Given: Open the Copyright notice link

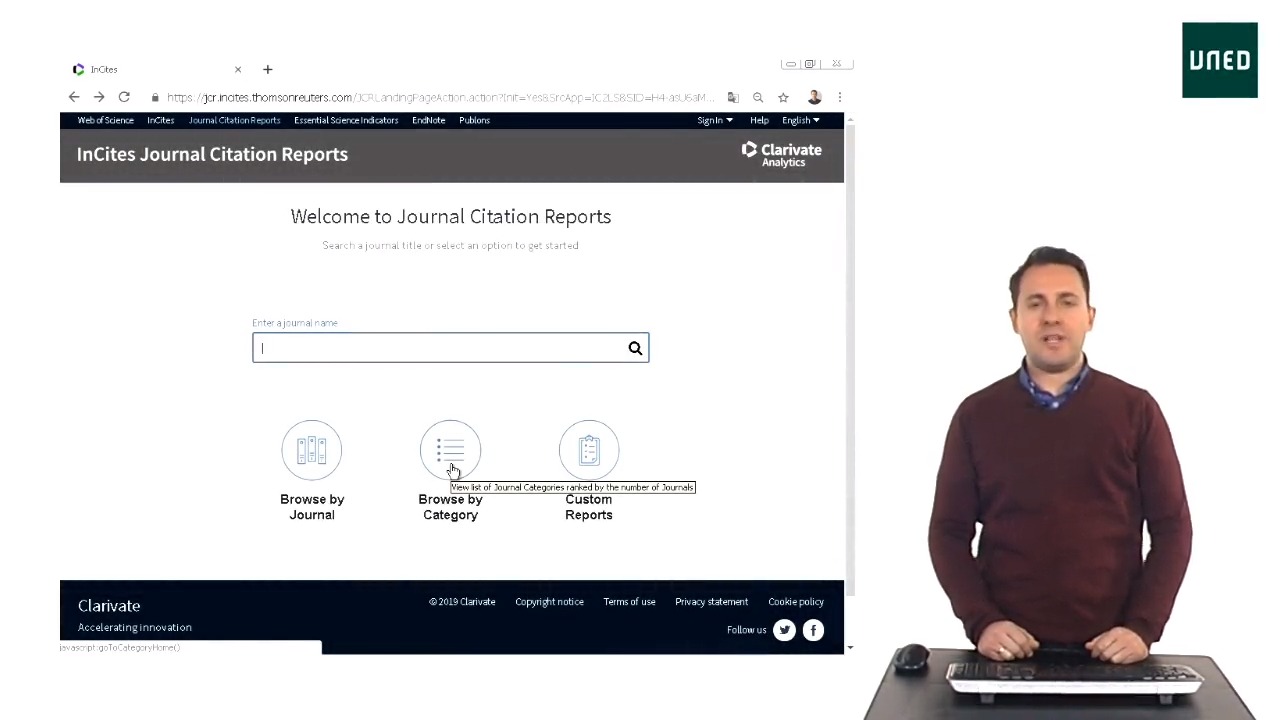Looking at the screenshot, I should 549,602.
